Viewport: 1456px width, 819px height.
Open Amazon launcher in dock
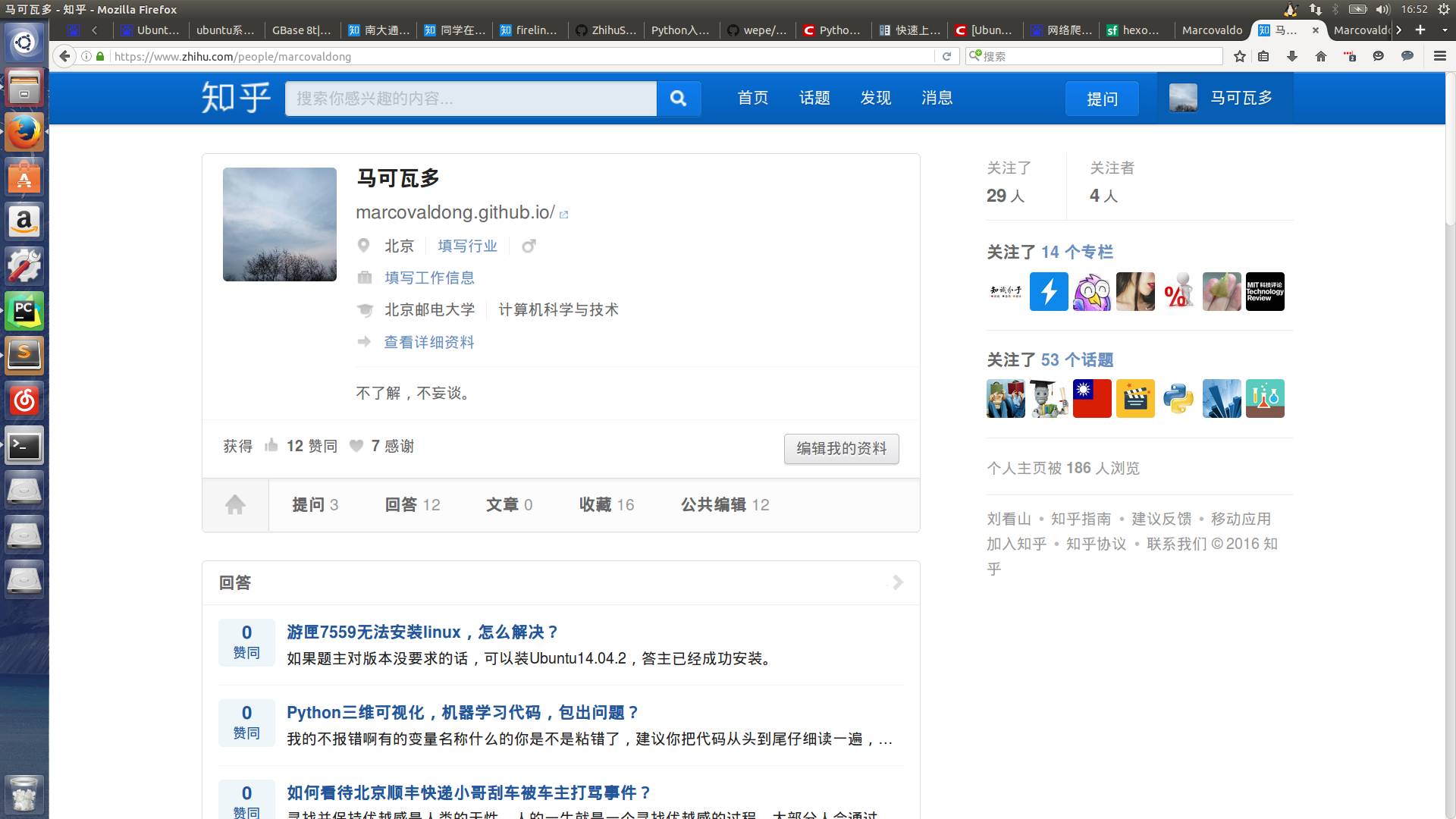(24, 221)
